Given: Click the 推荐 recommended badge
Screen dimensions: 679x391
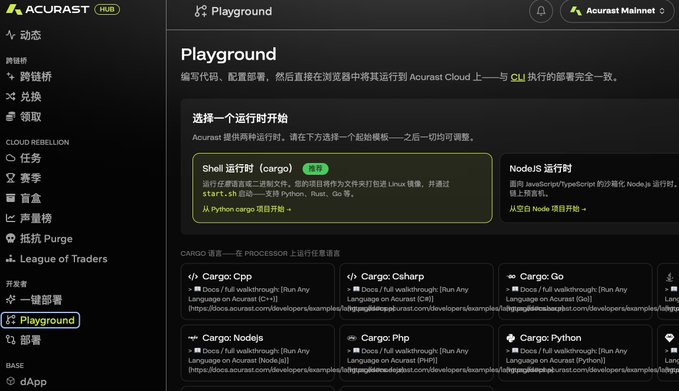Looking at the screenshot, I should (315, 169).
